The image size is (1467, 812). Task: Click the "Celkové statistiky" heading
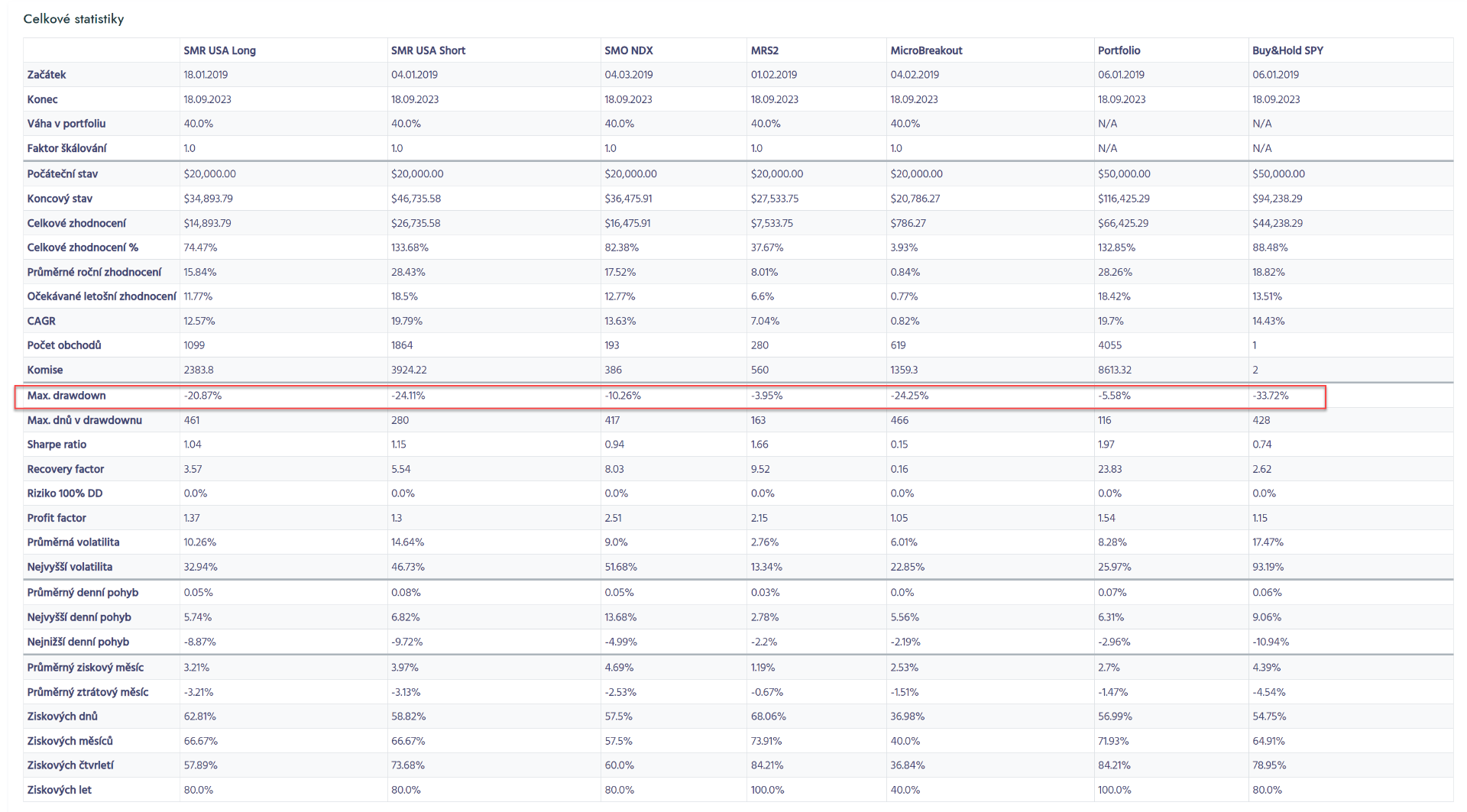pos(73,19)
